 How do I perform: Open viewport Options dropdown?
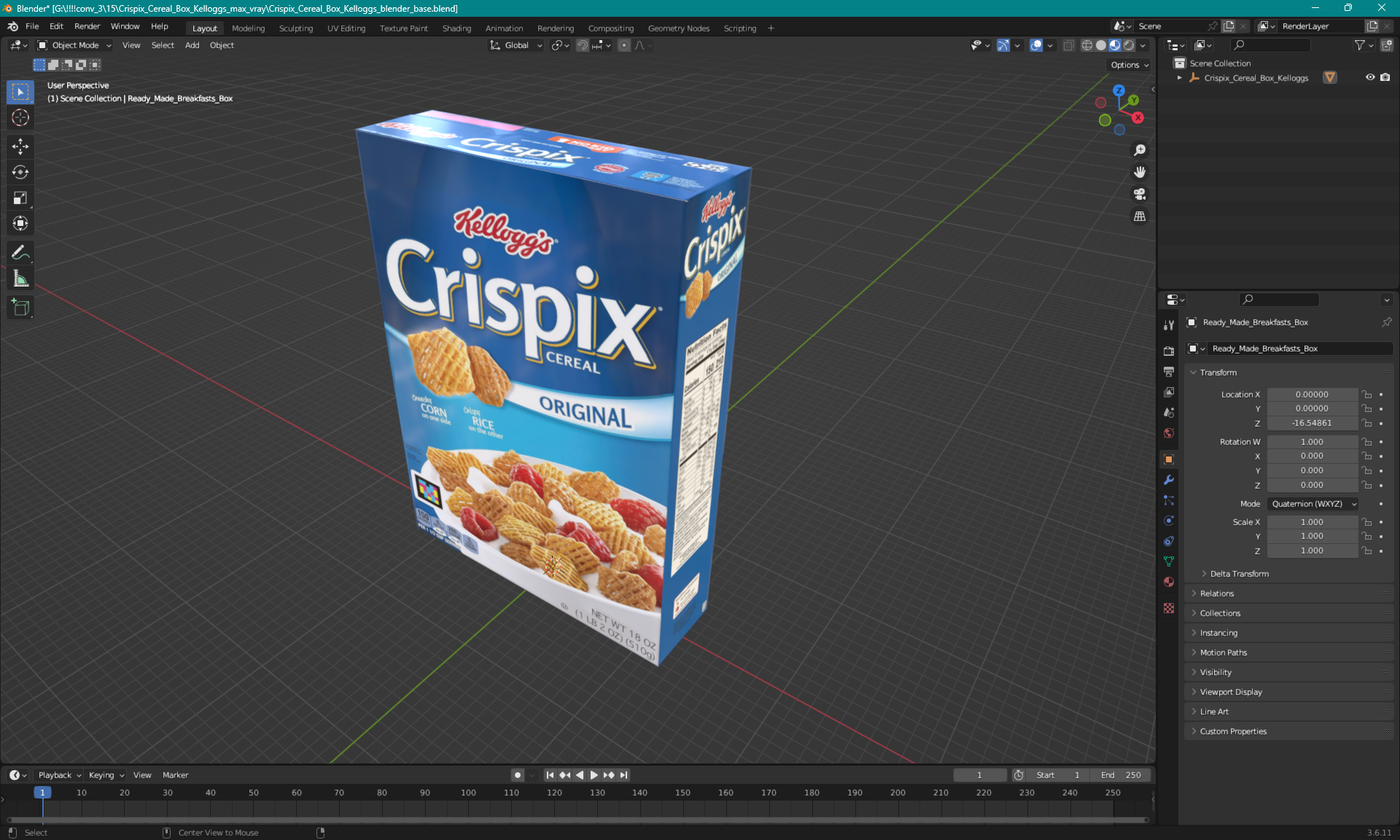(x=1129, y=65)
